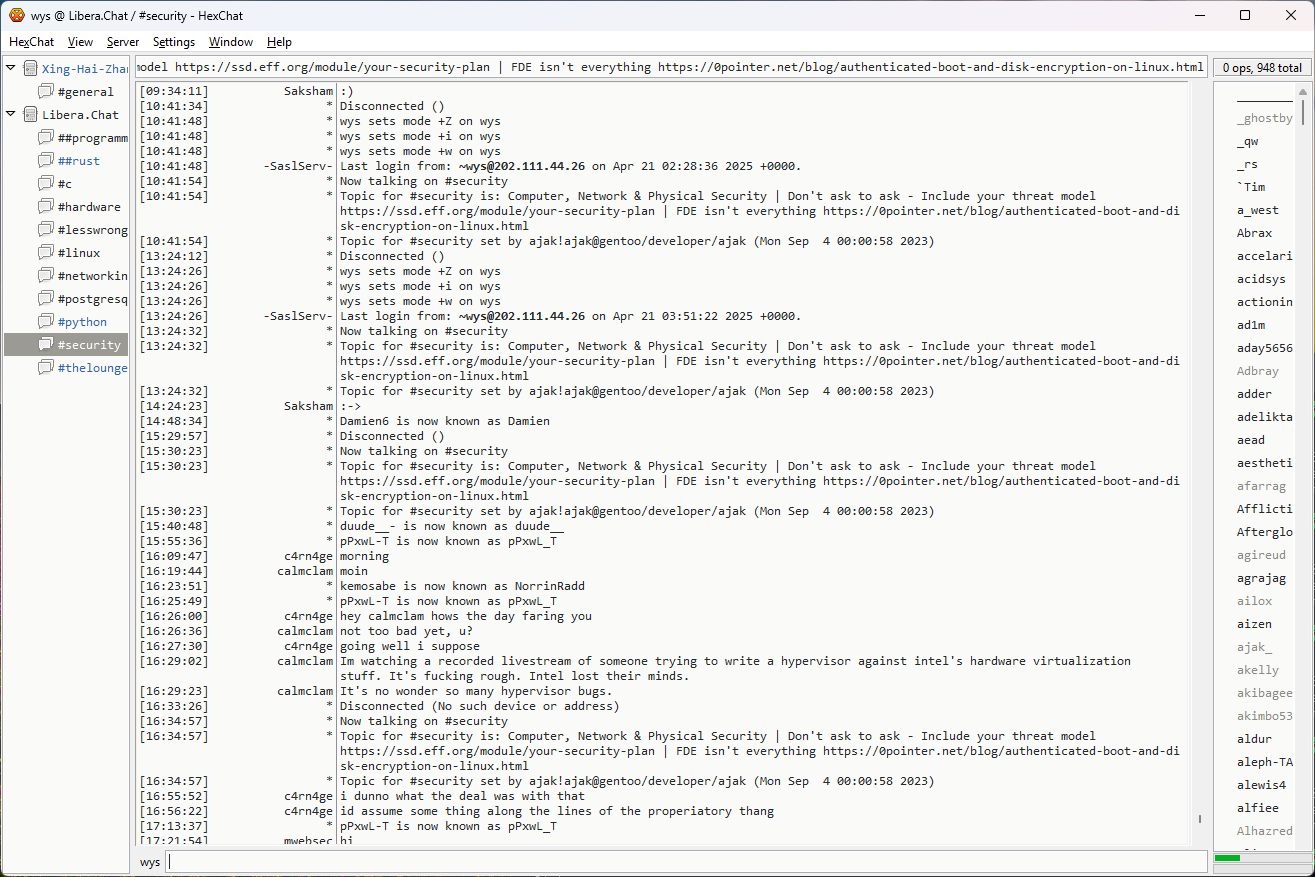
Task: Select user Afterglo in the user list
Action: pos(1265,532)
